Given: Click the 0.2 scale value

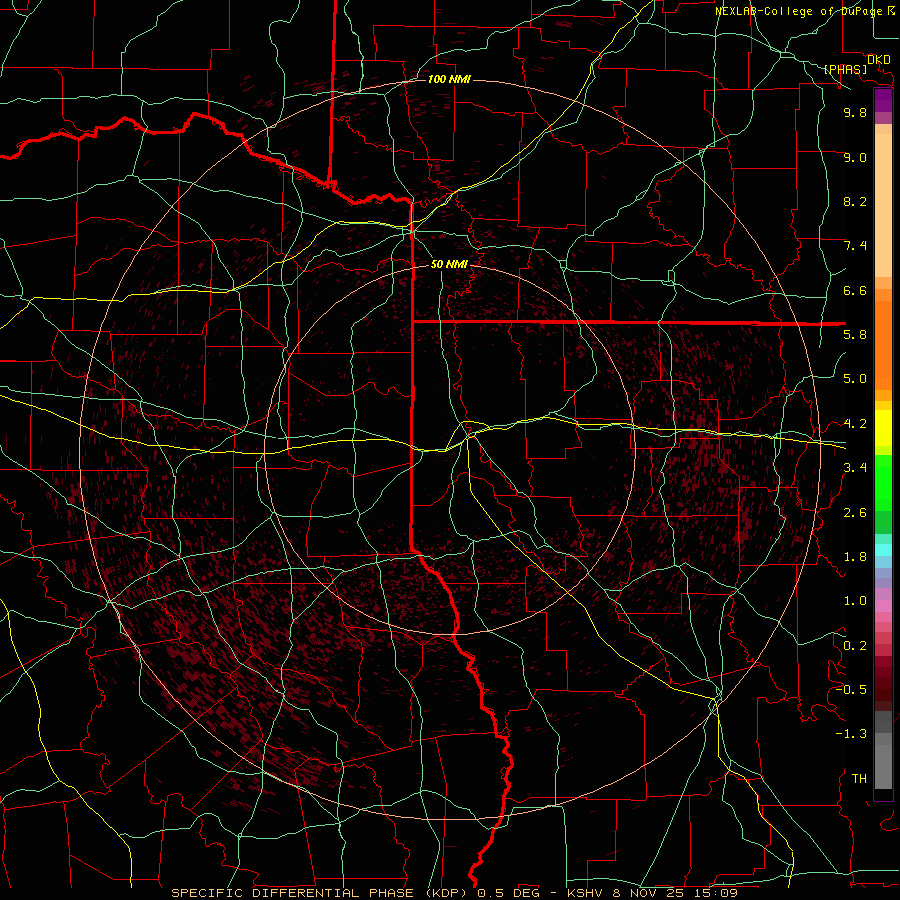Looking at the screenshot, I should [x=855, y=646].
